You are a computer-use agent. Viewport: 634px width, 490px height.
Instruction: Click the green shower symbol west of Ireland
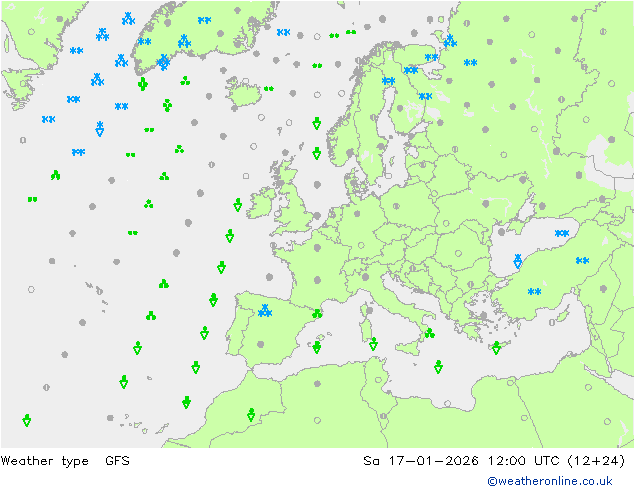pyautogui.click(x=238, y=205)
